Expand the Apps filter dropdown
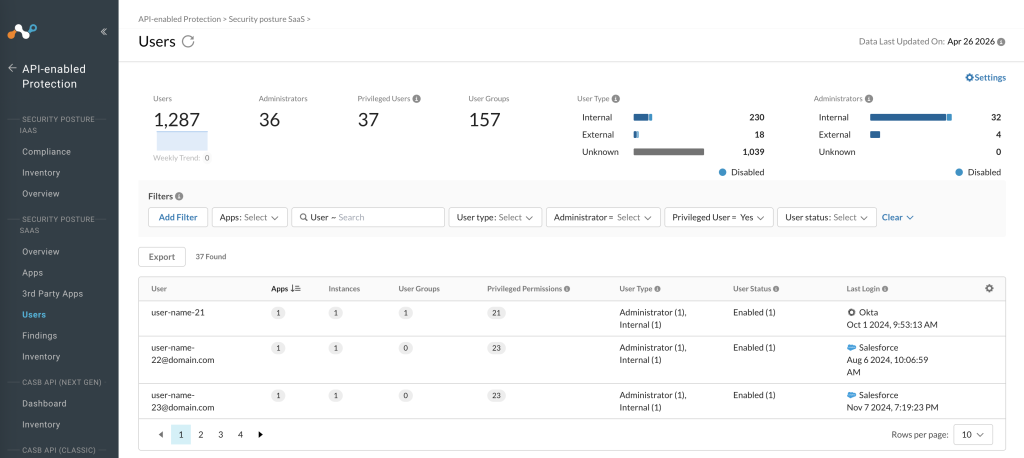The image size is (1024, 458). pos(249,218)
